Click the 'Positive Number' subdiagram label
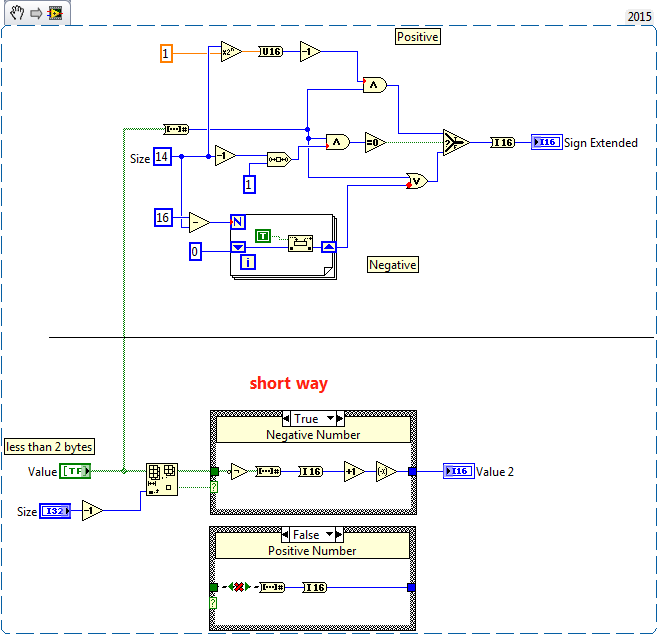The height and width of the screenshot is (635, 658). coord(312,551)
